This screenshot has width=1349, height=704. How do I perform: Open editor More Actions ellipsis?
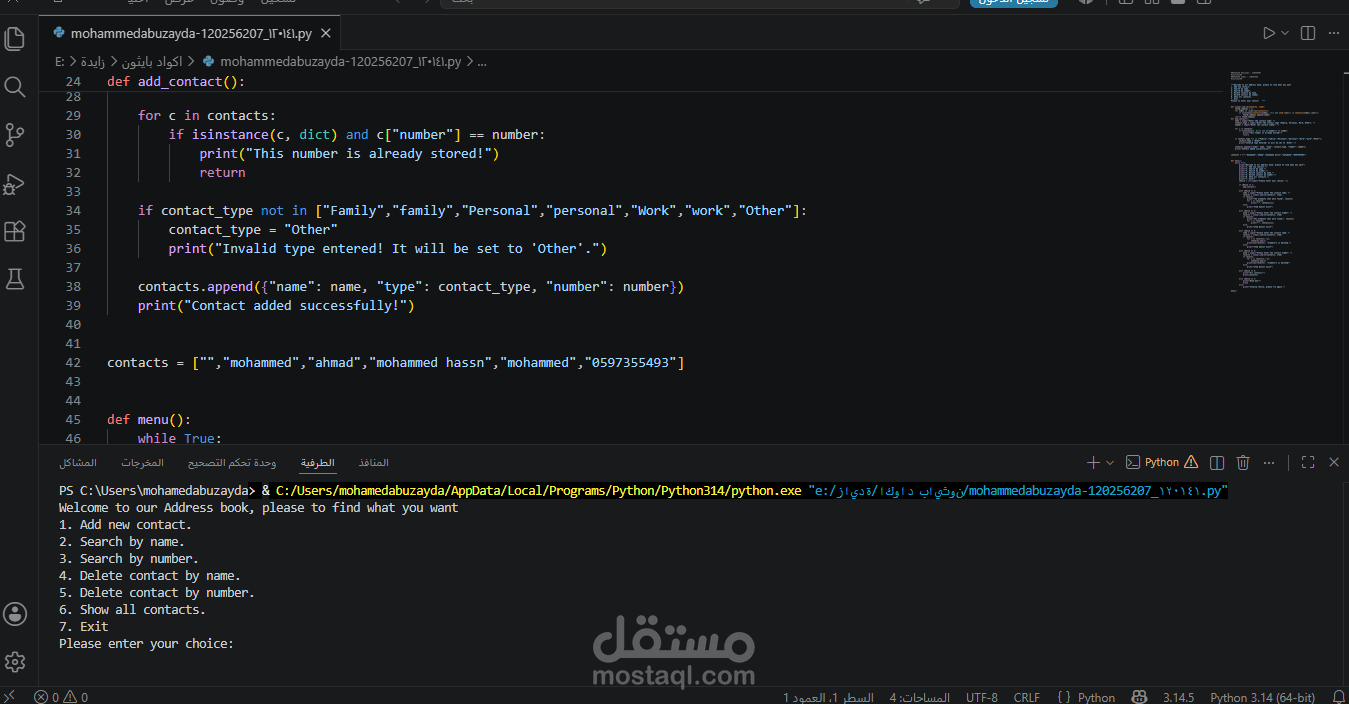coord(1333,33)
